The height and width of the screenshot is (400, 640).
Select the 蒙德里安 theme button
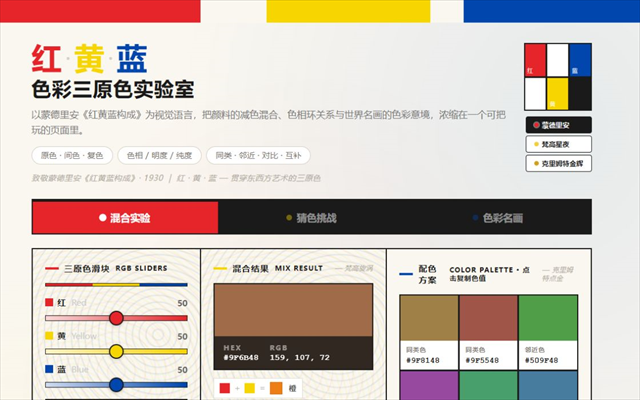[x=558, y=125]
